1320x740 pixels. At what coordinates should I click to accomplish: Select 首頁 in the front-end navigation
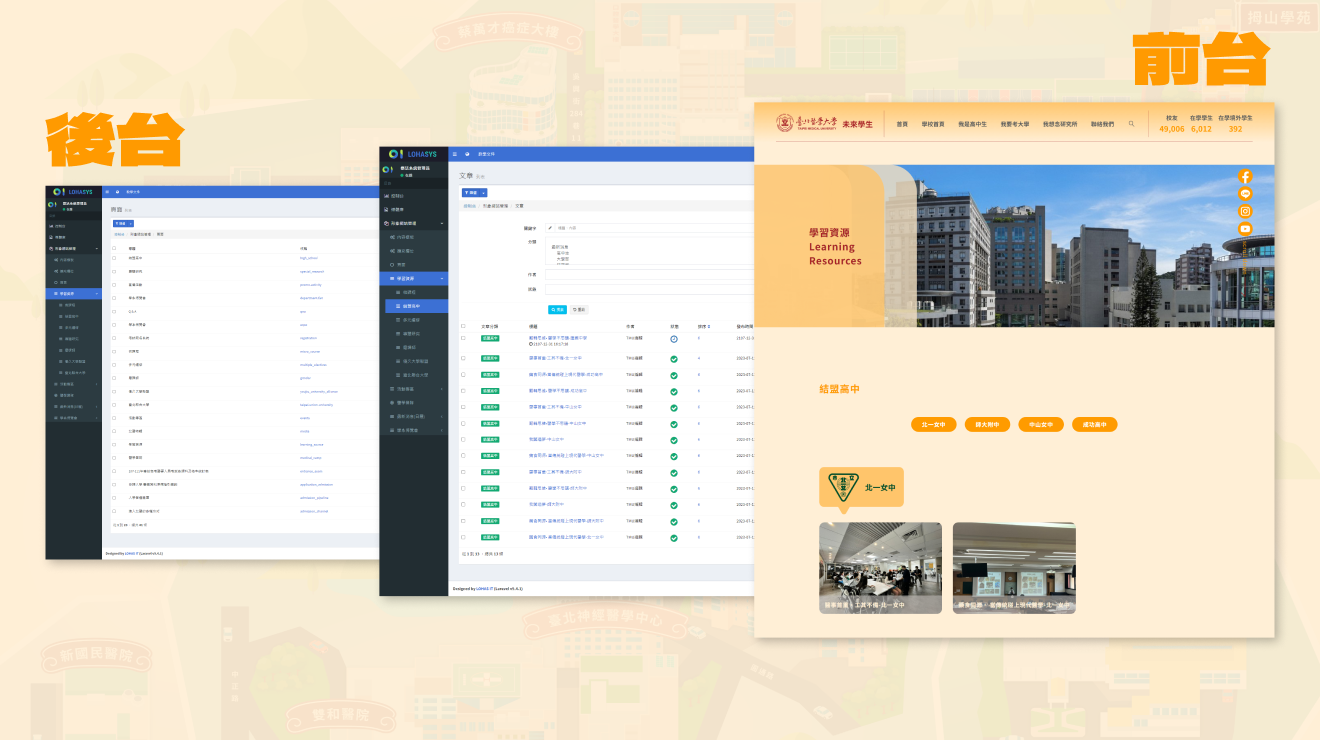coord(902,124)
